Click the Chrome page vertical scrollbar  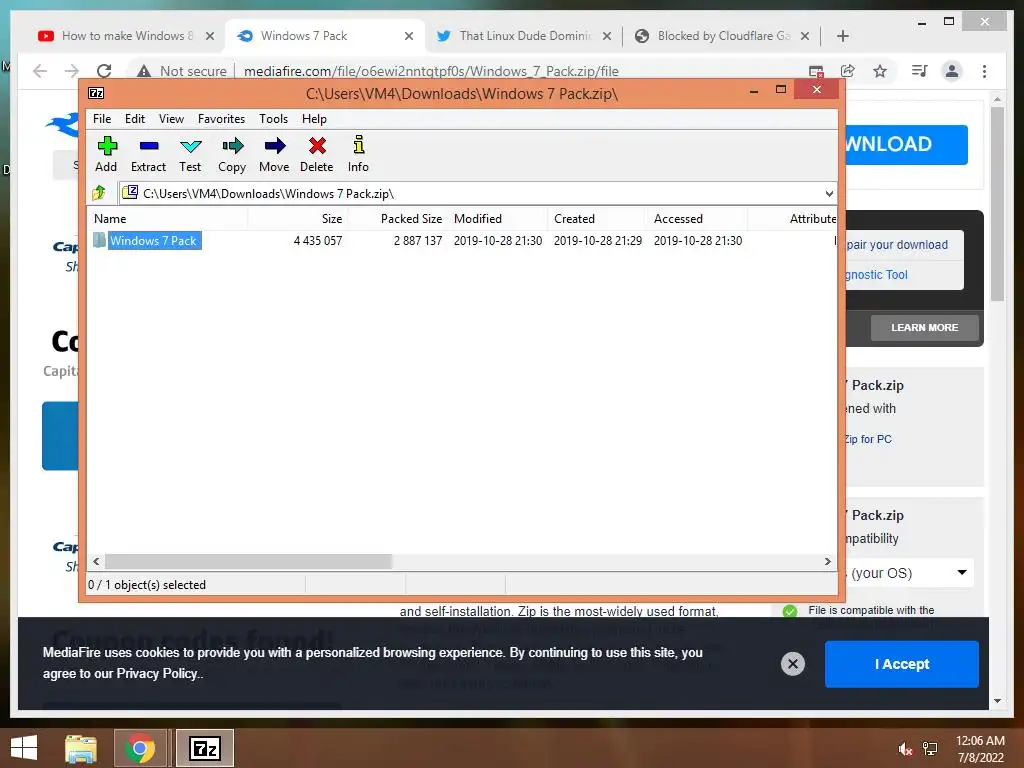click(x=997, y=204)
